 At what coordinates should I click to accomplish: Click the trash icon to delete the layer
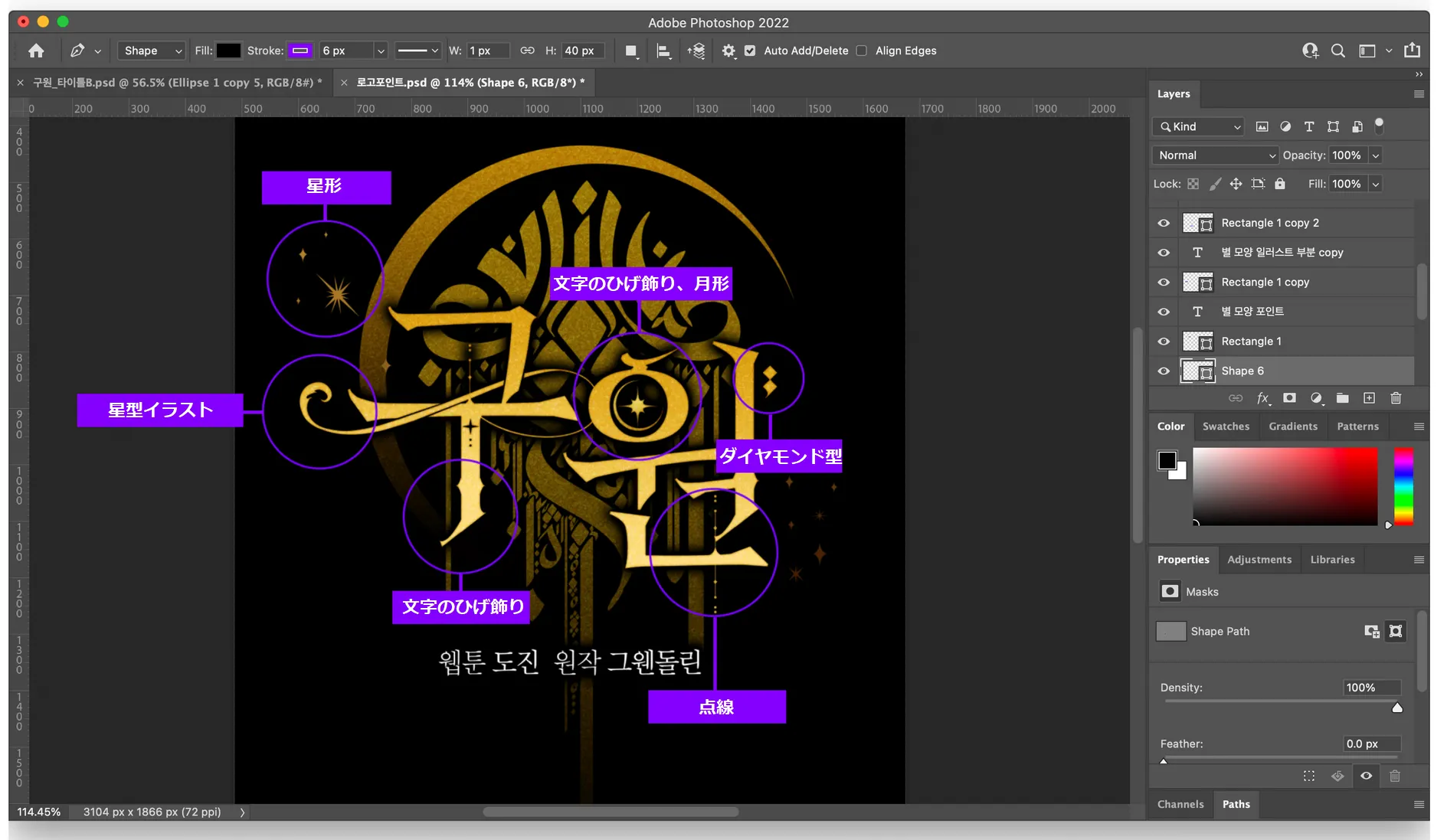point(1395,398)
